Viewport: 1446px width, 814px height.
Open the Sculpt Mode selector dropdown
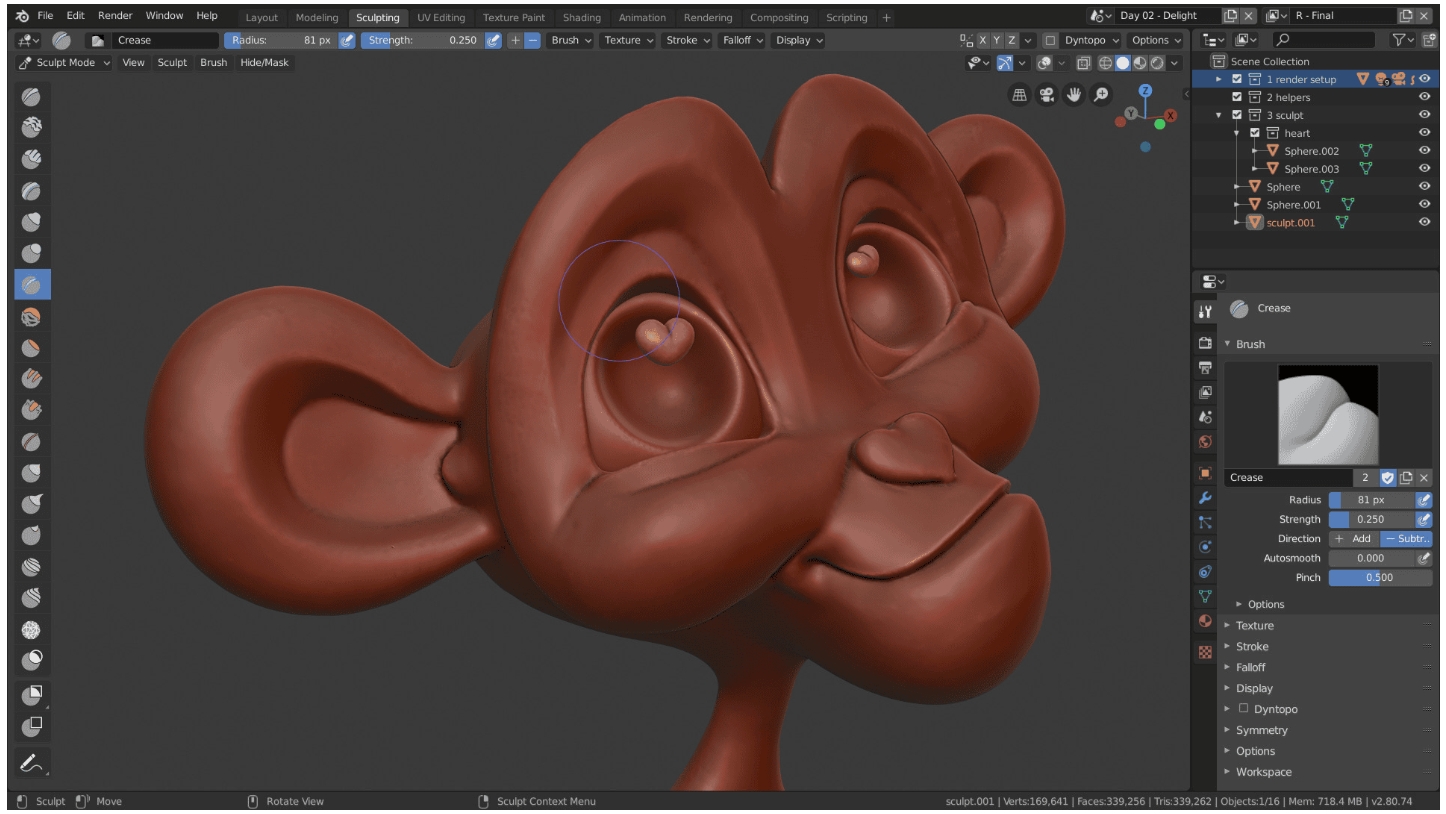(x=65, y=62)
